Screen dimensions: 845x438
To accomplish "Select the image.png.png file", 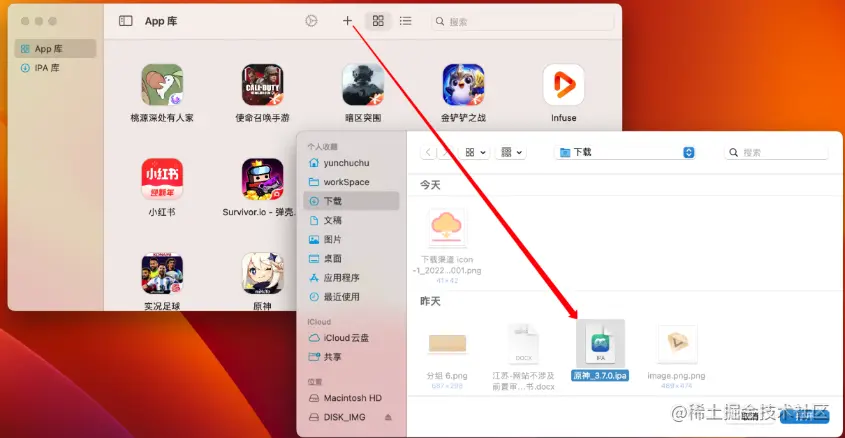I will point(677,343).
